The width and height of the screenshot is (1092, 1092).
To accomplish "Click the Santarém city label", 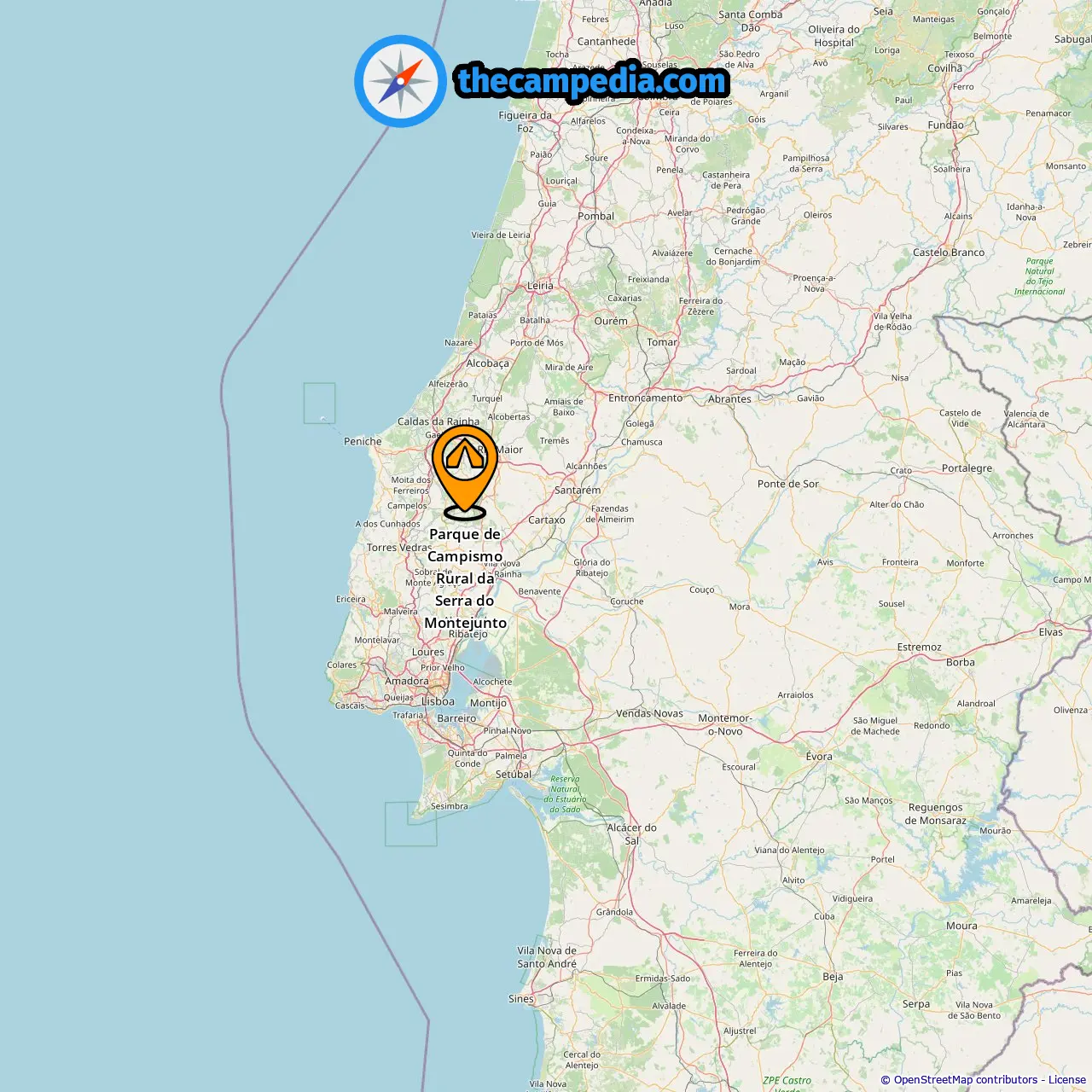I will click(578, 491).
